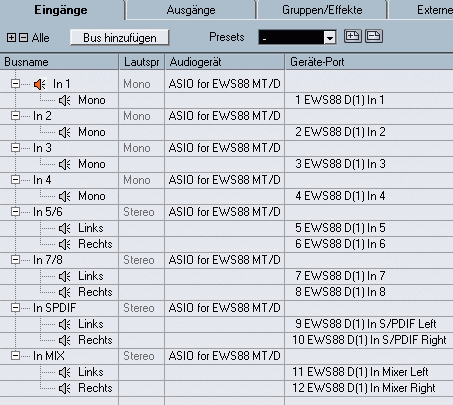The image size is (453, 405).
Task: Switch to the Gruppen/Effekte tab
Action: coord(322,10)
